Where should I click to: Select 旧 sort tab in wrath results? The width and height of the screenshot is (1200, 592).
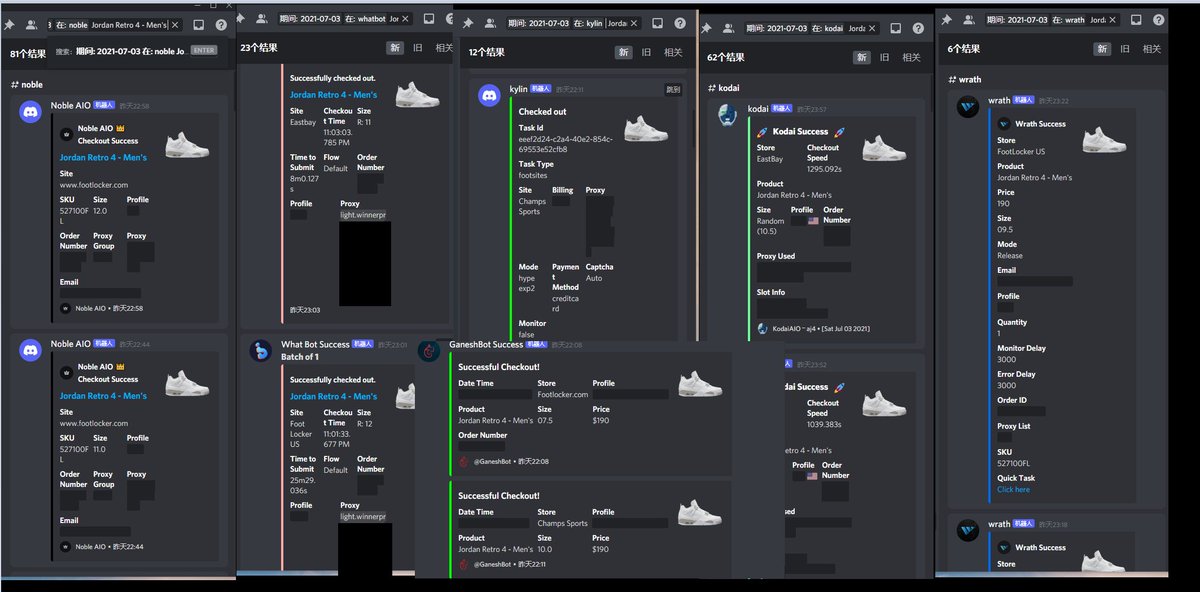pyautogui.click(x=1125, y=48)
